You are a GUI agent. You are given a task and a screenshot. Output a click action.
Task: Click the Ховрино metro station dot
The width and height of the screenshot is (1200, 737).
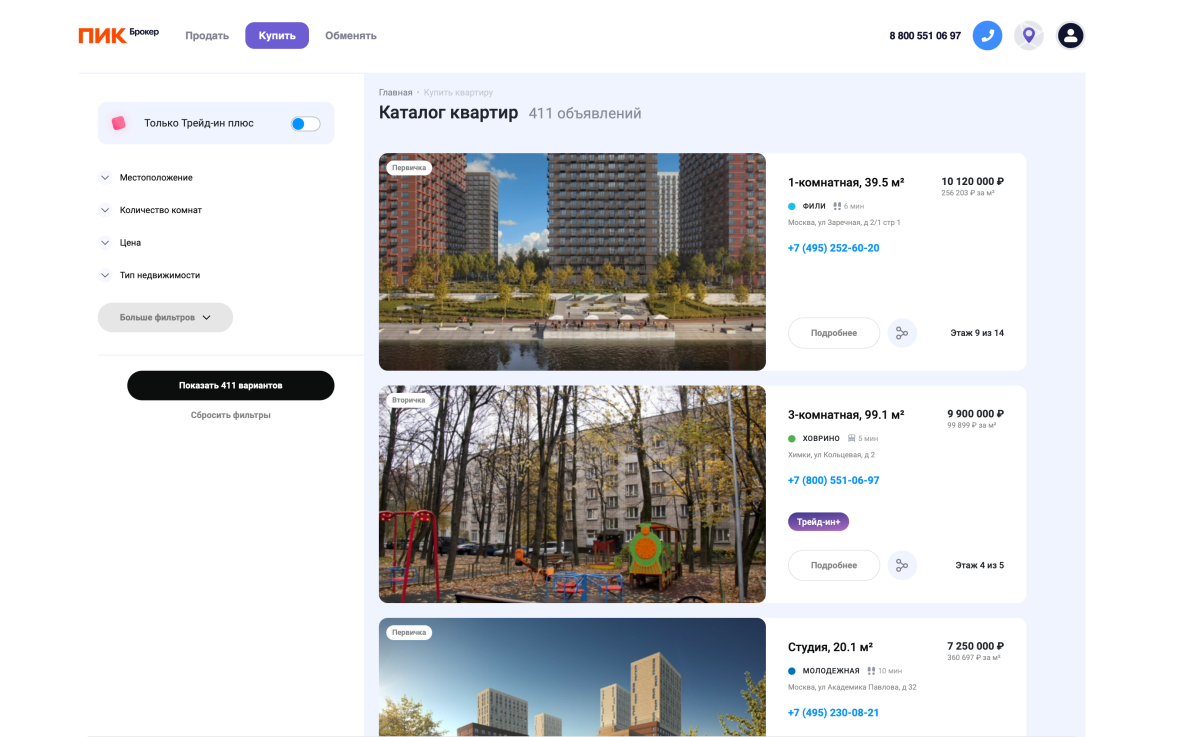792,438
